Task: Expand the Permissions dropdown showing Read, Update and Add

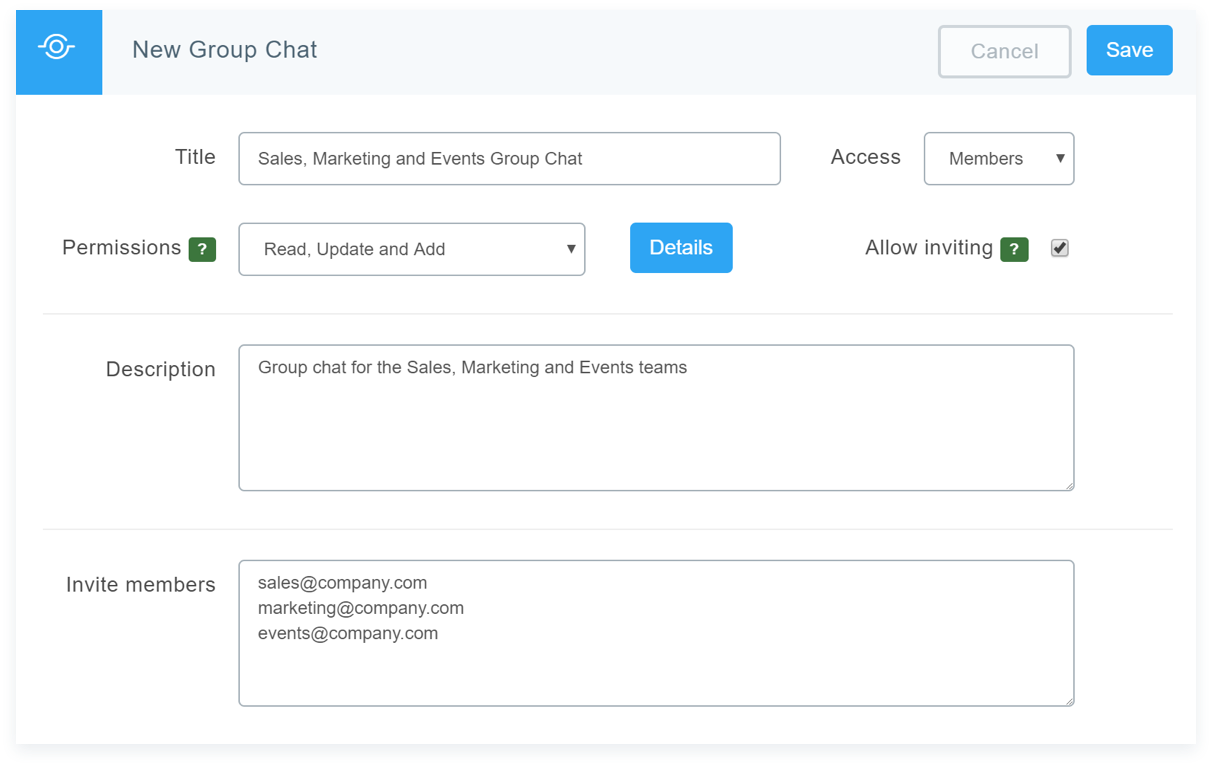Action: coord(411,249)
